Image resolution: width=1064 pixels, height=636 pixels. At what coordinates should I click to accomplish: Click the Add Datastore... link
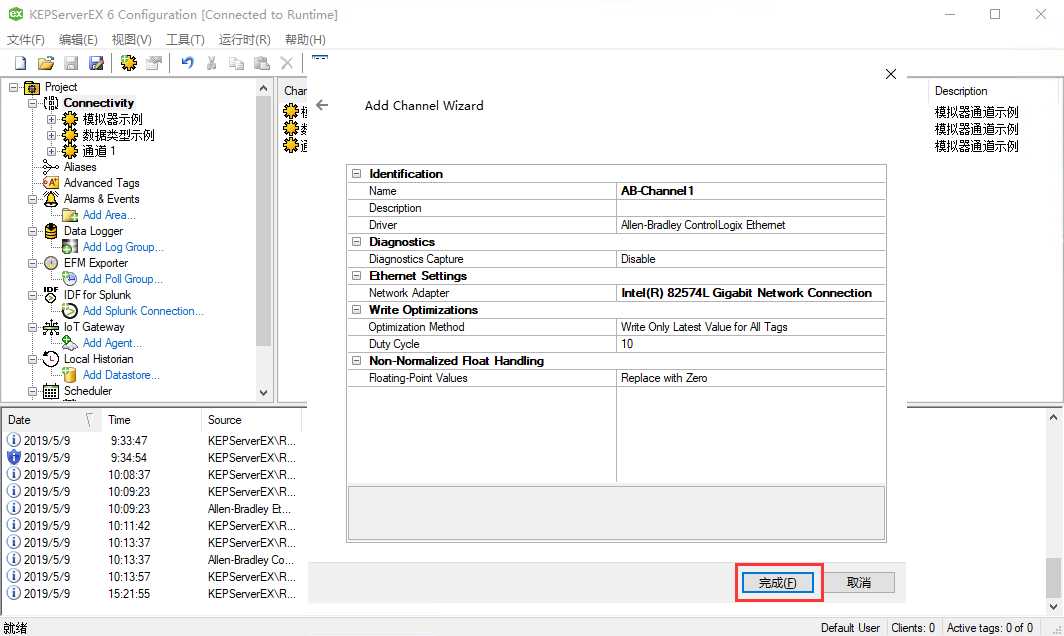pyautogui.click(x=121, y=375)
